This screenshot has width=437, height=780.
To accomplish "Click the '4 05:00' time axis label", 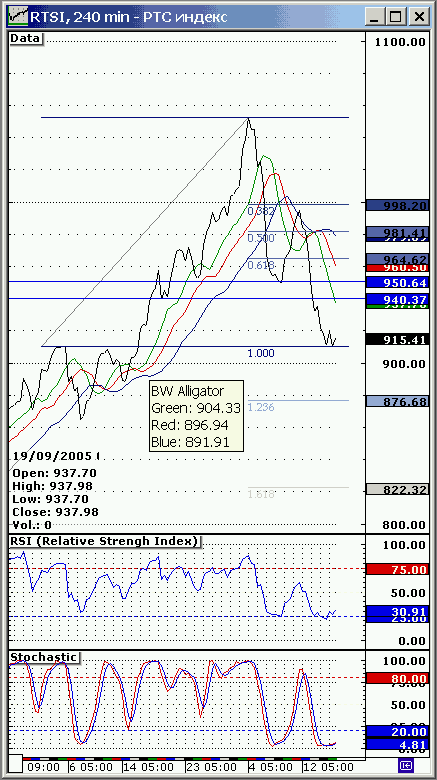I will point(272,766).
